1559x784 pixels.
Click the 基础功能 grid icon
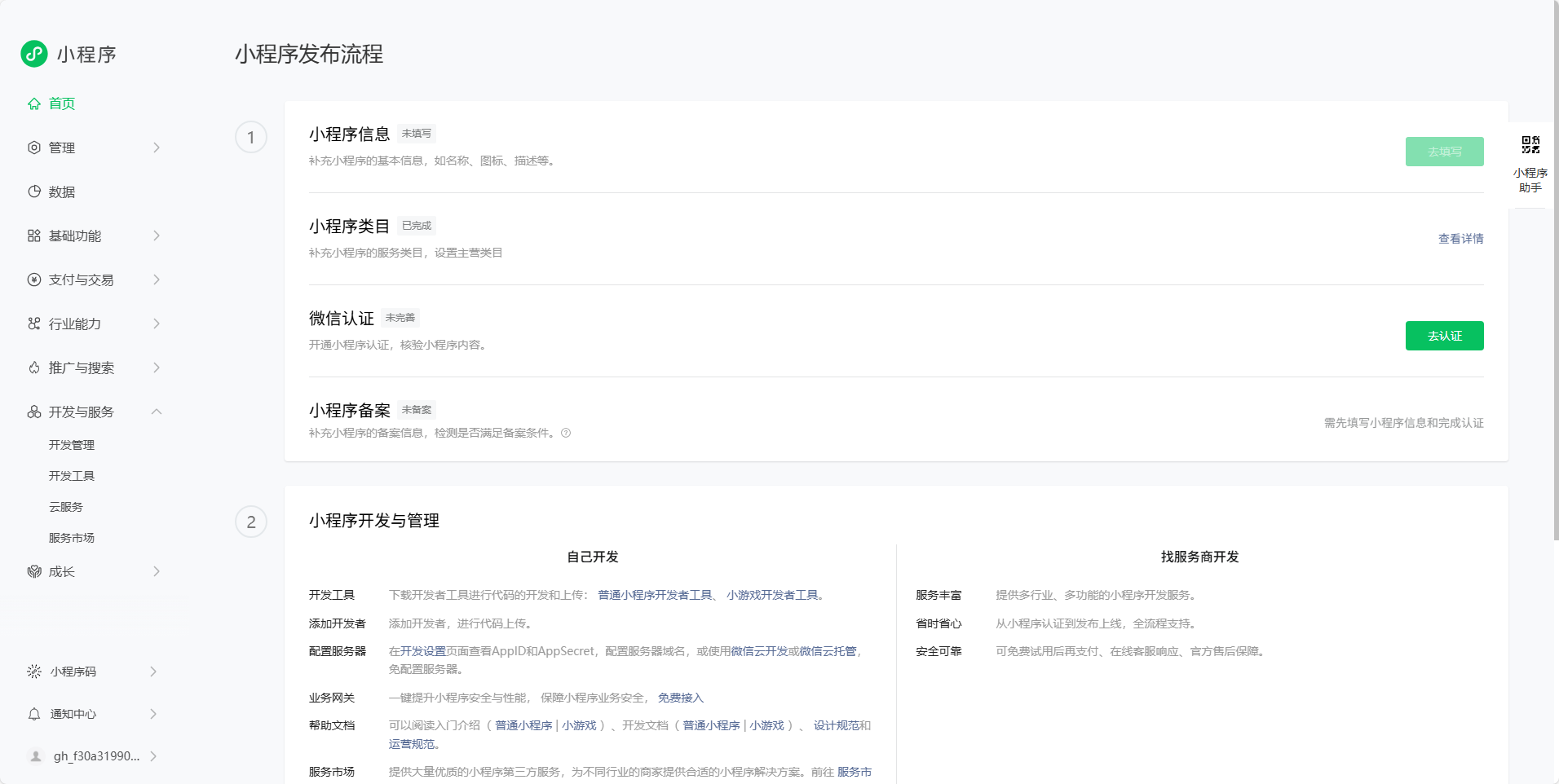[34, 236]
